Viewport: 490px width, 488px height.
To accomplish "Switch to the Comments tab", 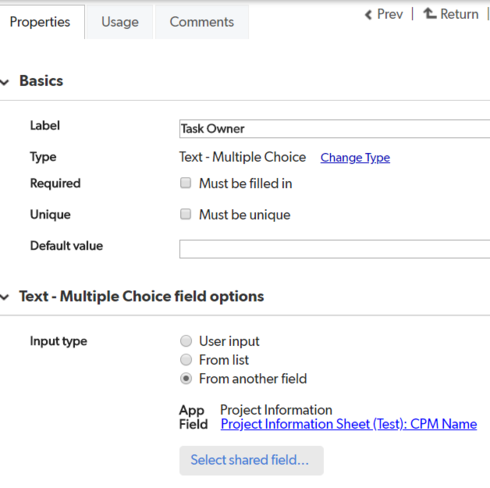I will (202, 22).
